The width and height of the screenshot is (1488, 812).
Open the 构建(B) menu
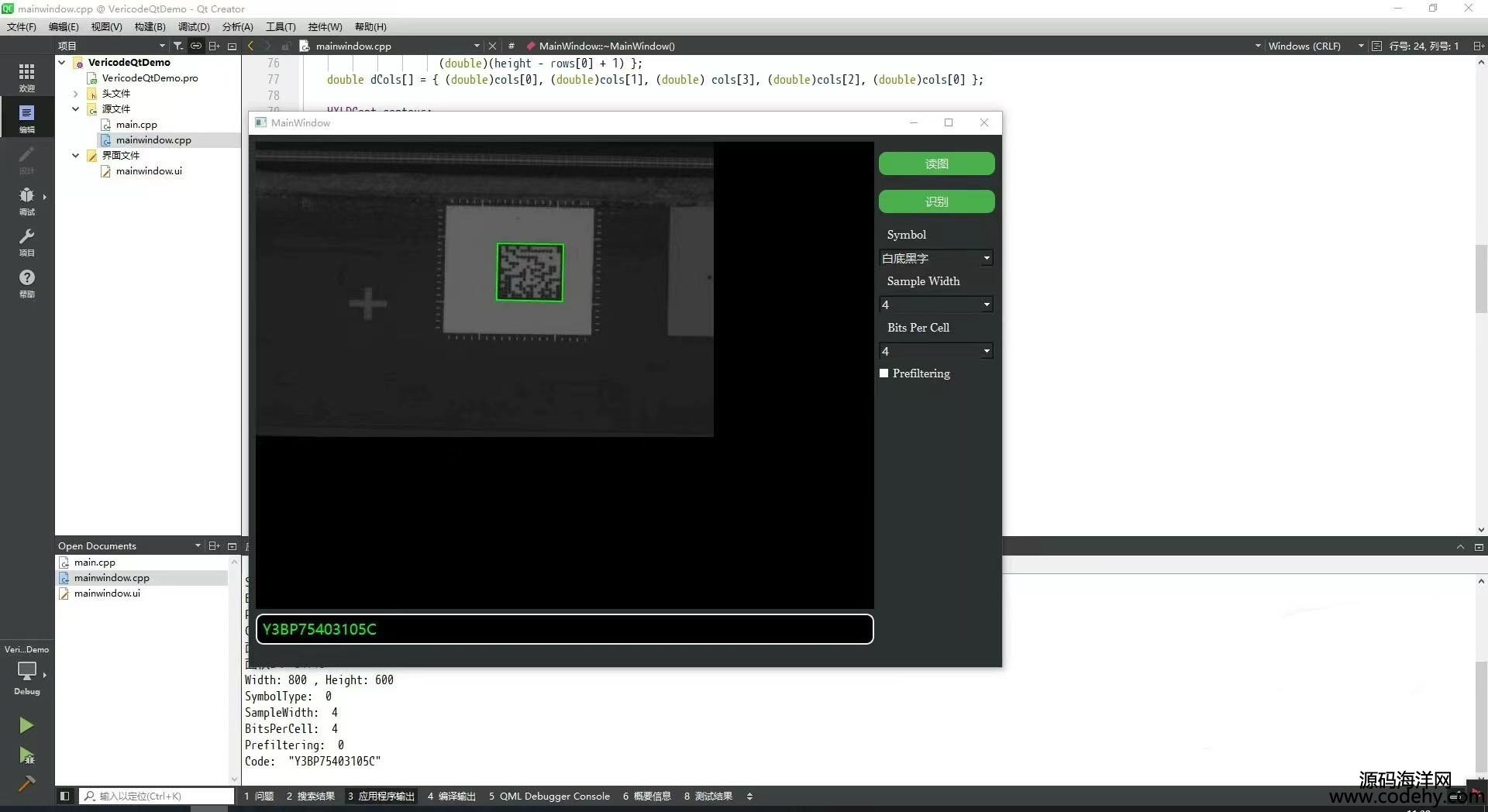[x=150, y=26]
